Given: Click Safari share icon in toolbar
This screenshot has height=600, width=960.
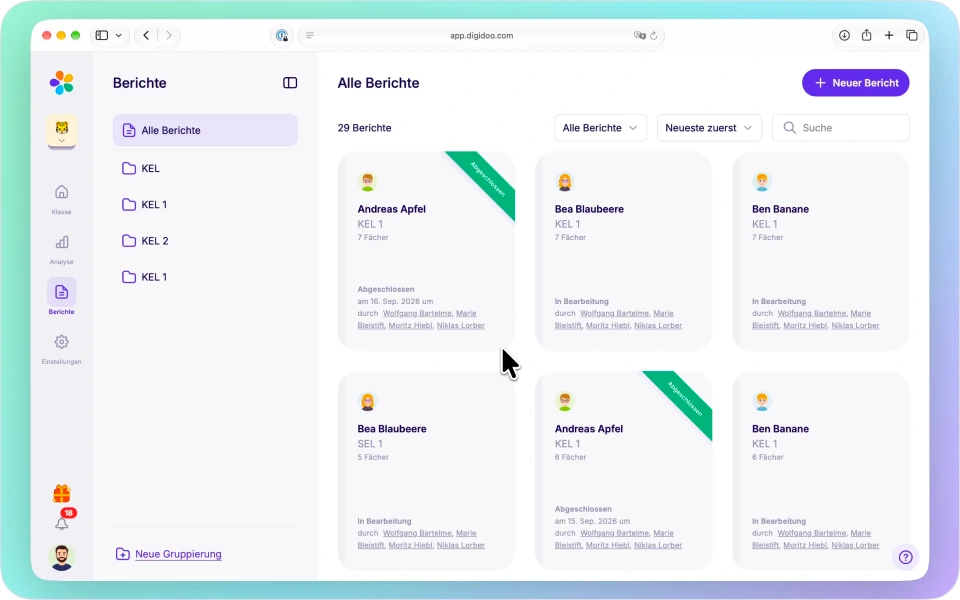Looking at the screenshot, I should (x=866, y=36).
